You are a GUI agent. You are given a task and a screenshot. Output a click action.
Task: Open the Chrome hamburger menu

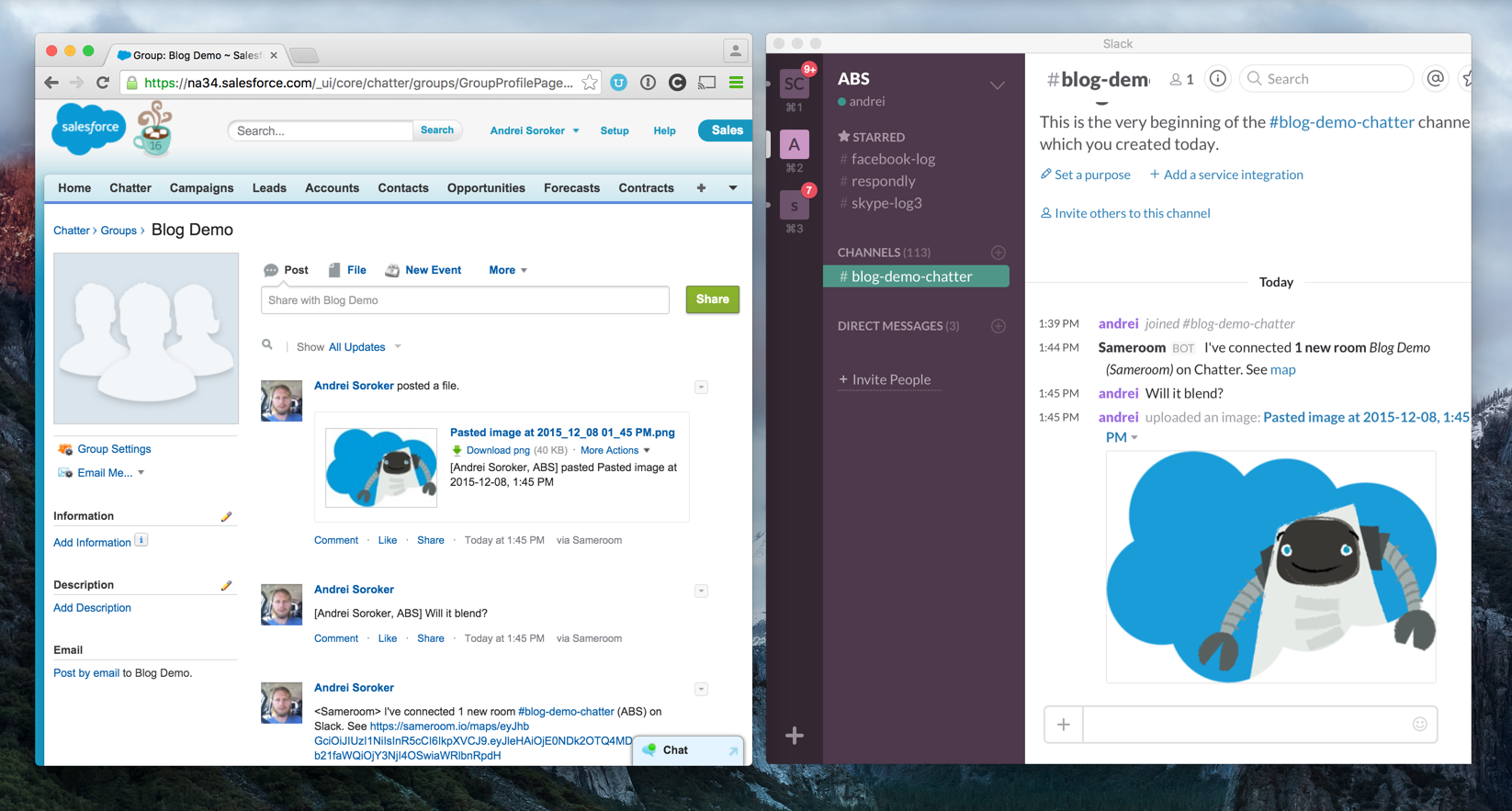pyautogui.click(x=736, y=83)
